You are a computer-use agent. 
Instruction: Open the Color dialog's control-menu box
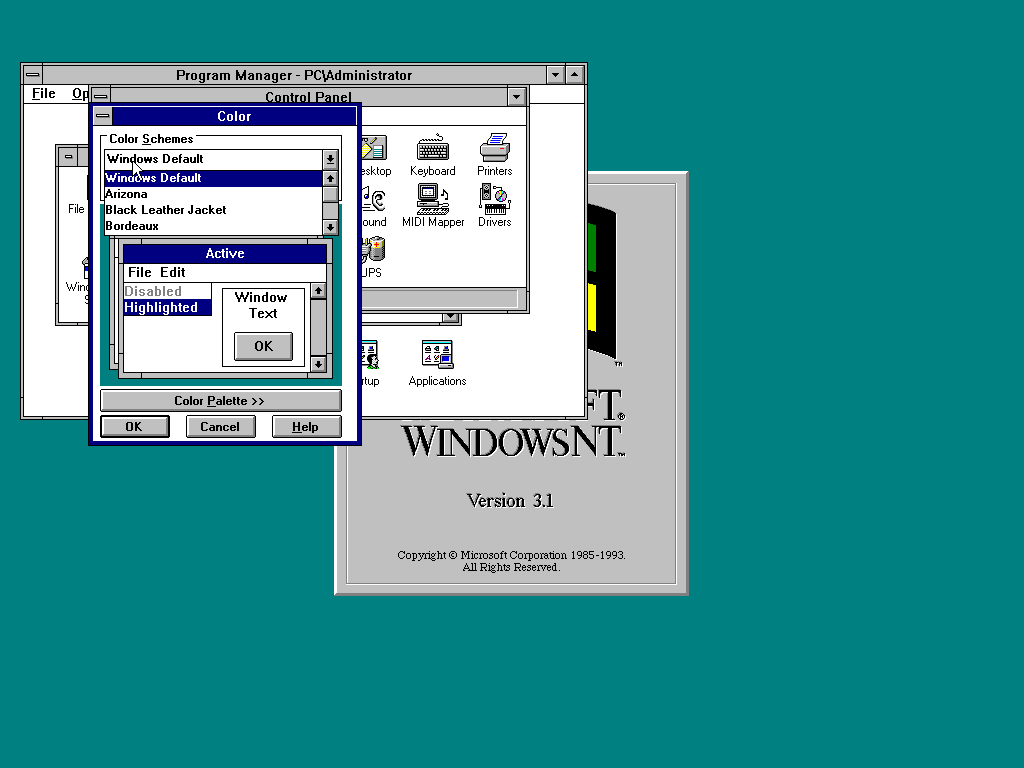point(103,116)
